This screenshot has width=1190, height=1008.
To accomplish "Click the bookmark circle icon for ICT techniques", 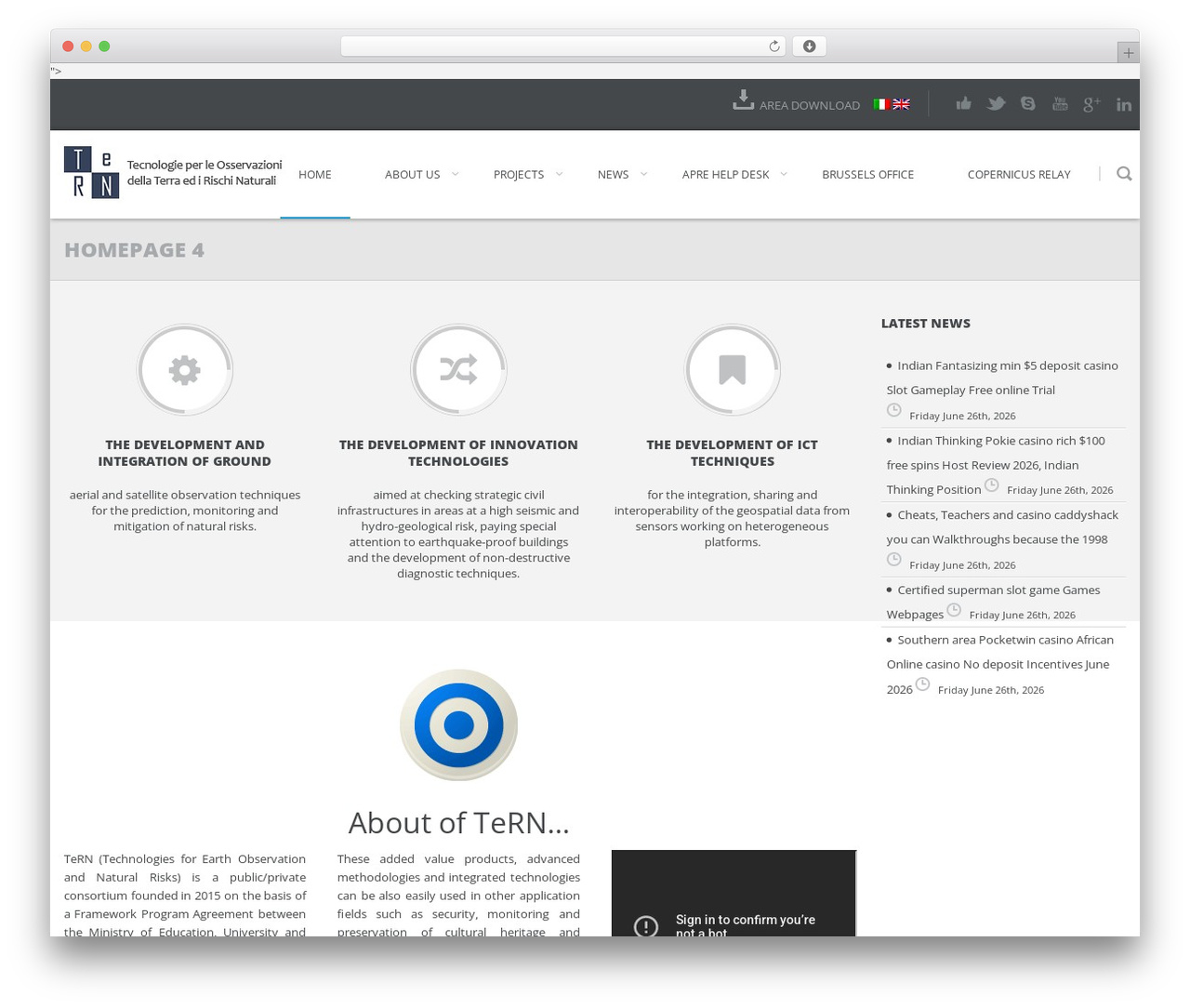I will point(733,370).
